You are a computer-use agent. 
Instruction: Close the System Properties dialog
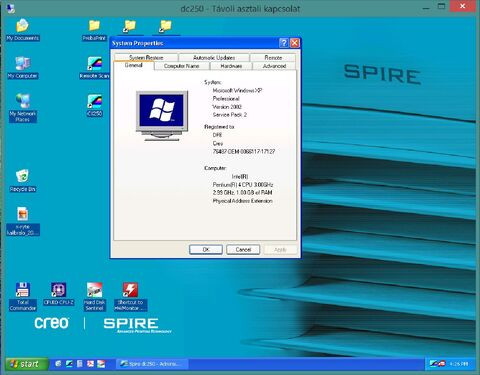(x=295, y=43)
